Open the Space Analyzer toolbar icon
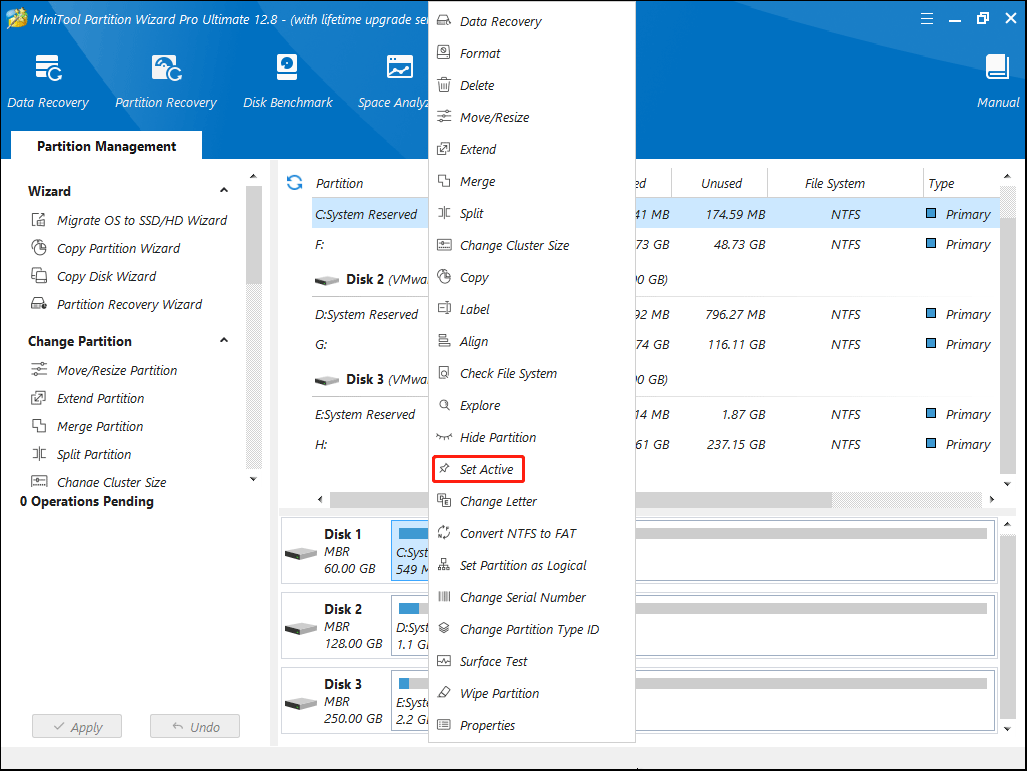The height and width of the screenshot is (771, 1027). tap(400, 67)
